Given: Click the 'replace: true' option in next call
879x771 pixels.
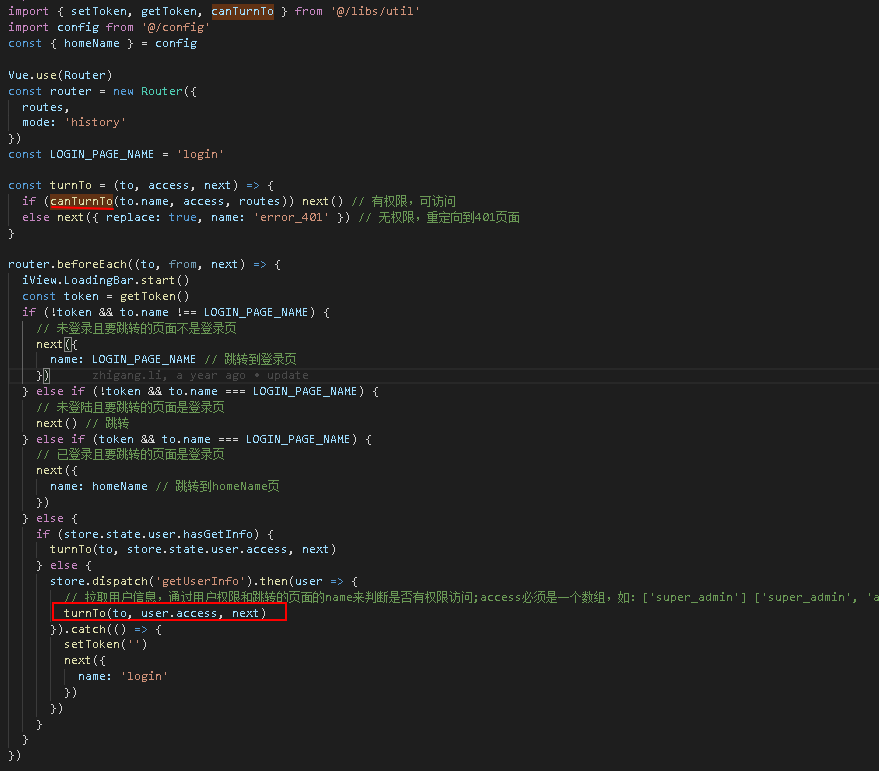Looking at the screenshot, I should pos(151,217).
